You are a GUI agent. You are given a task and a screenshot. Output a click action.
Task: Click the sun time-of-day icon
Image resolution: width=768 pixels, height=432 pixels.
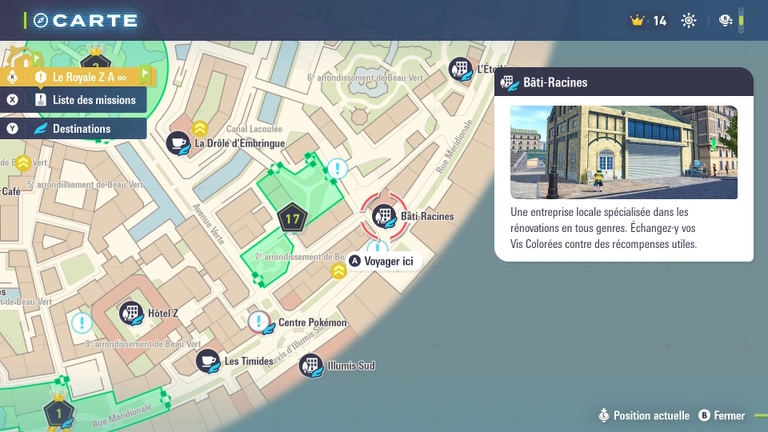point(689,20)
